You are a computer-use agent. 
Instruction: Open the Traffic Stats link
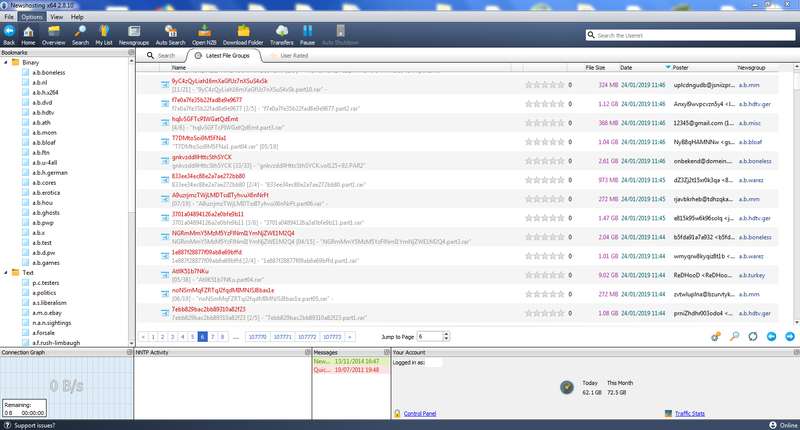(690, 412)
